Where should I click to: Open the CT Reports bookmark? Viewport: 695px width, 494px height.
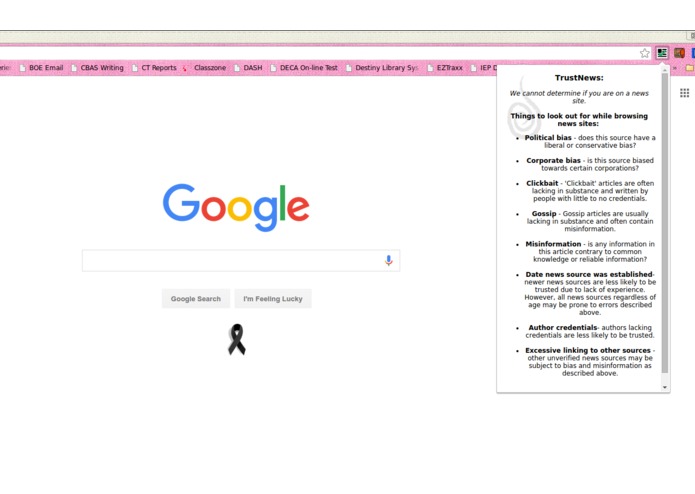tap(154, 68)
